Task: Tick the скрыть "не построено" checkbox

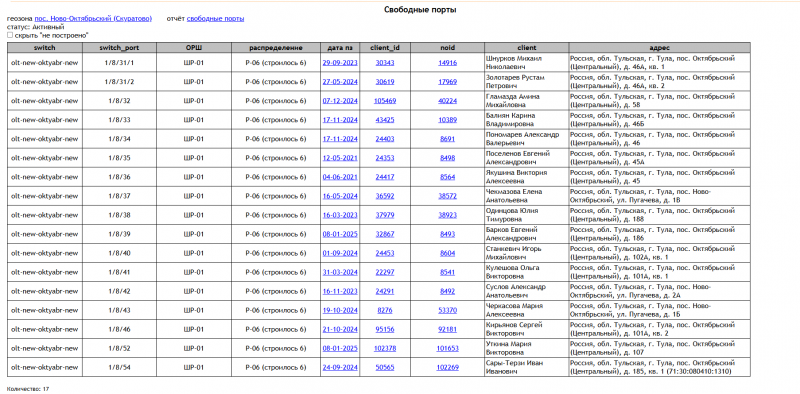Action: [10, 35]
